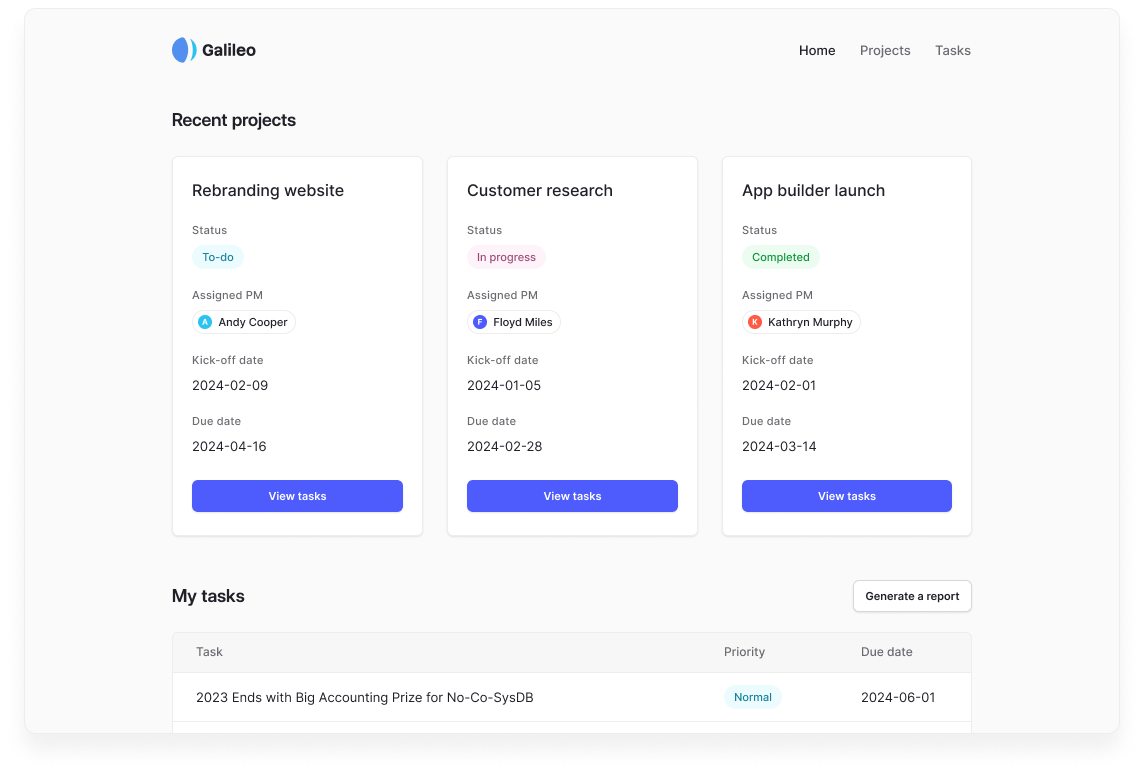The height and width of the screenshot is (774, 1144).
Task: View tasks for Customer research
Action: coord(572,496)
